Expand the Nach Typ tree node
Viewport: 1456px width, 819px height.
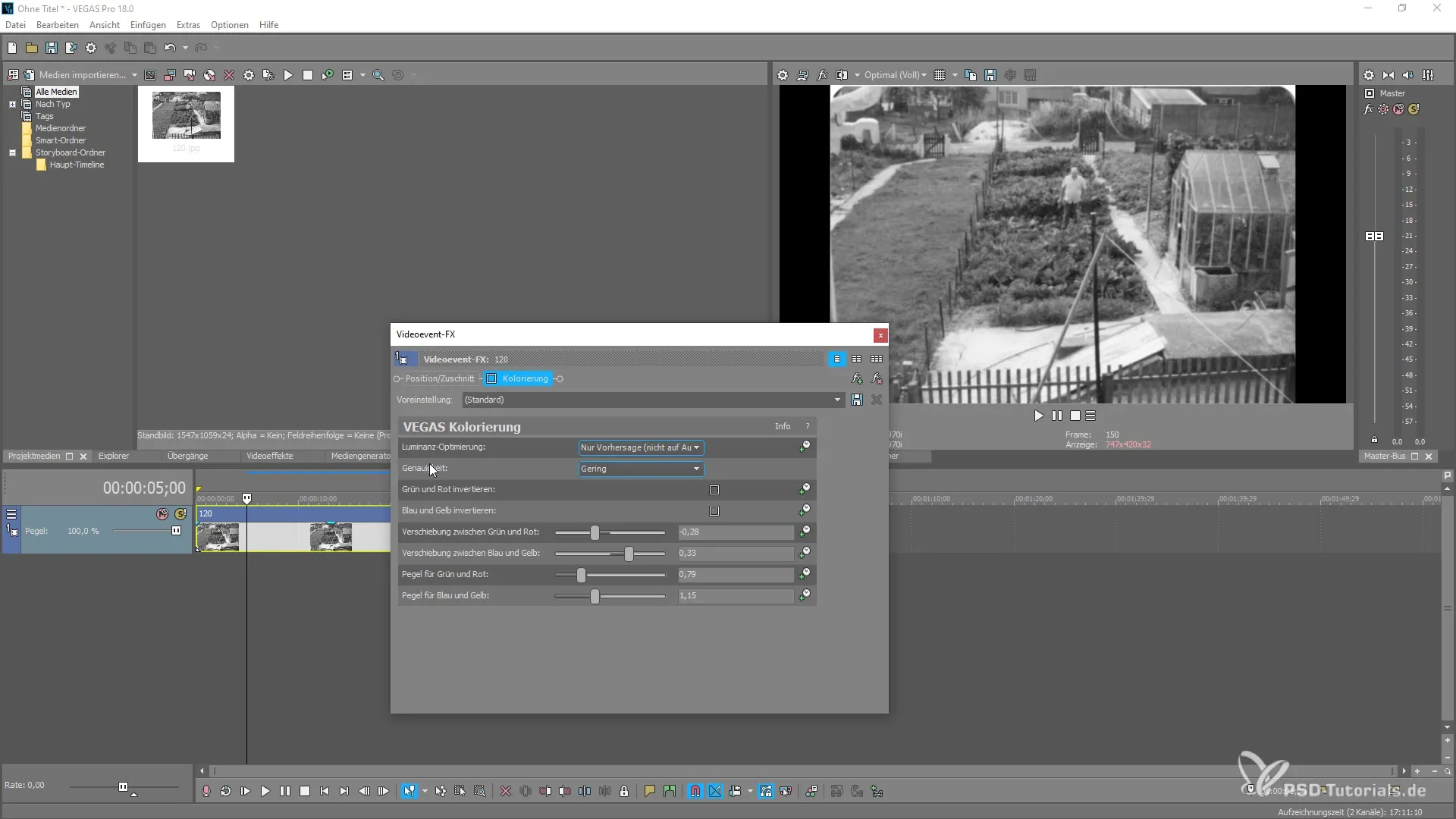pos(12,104)
